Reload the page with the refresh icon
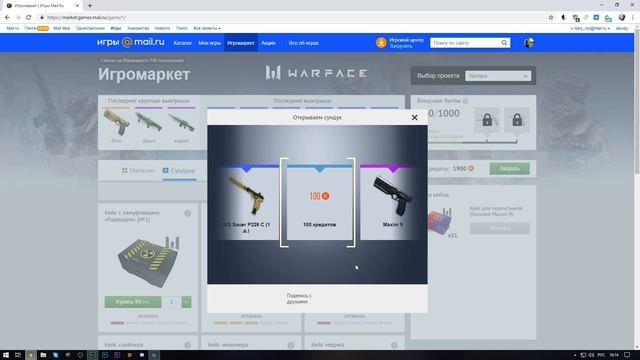 click(x=29, y=18)
